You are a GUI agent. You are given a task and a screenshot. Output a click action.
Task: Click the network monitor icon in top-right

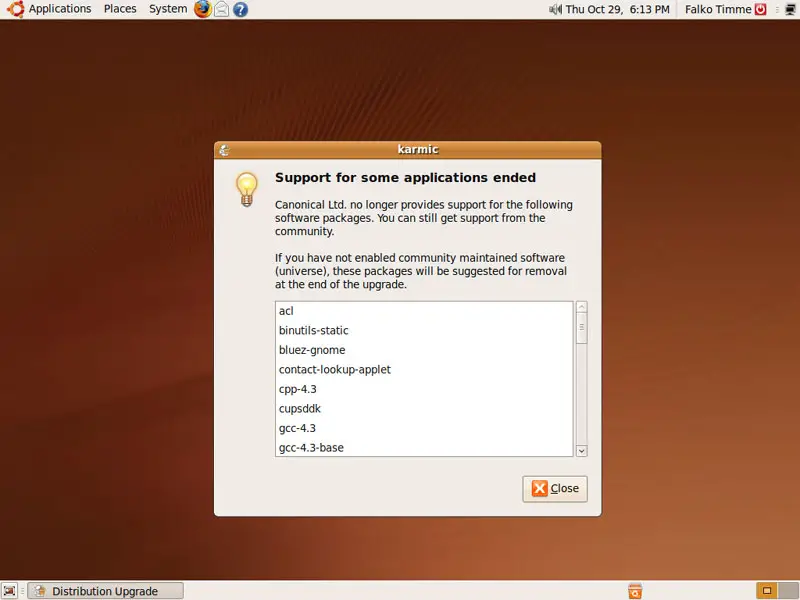tap(790, 9)
